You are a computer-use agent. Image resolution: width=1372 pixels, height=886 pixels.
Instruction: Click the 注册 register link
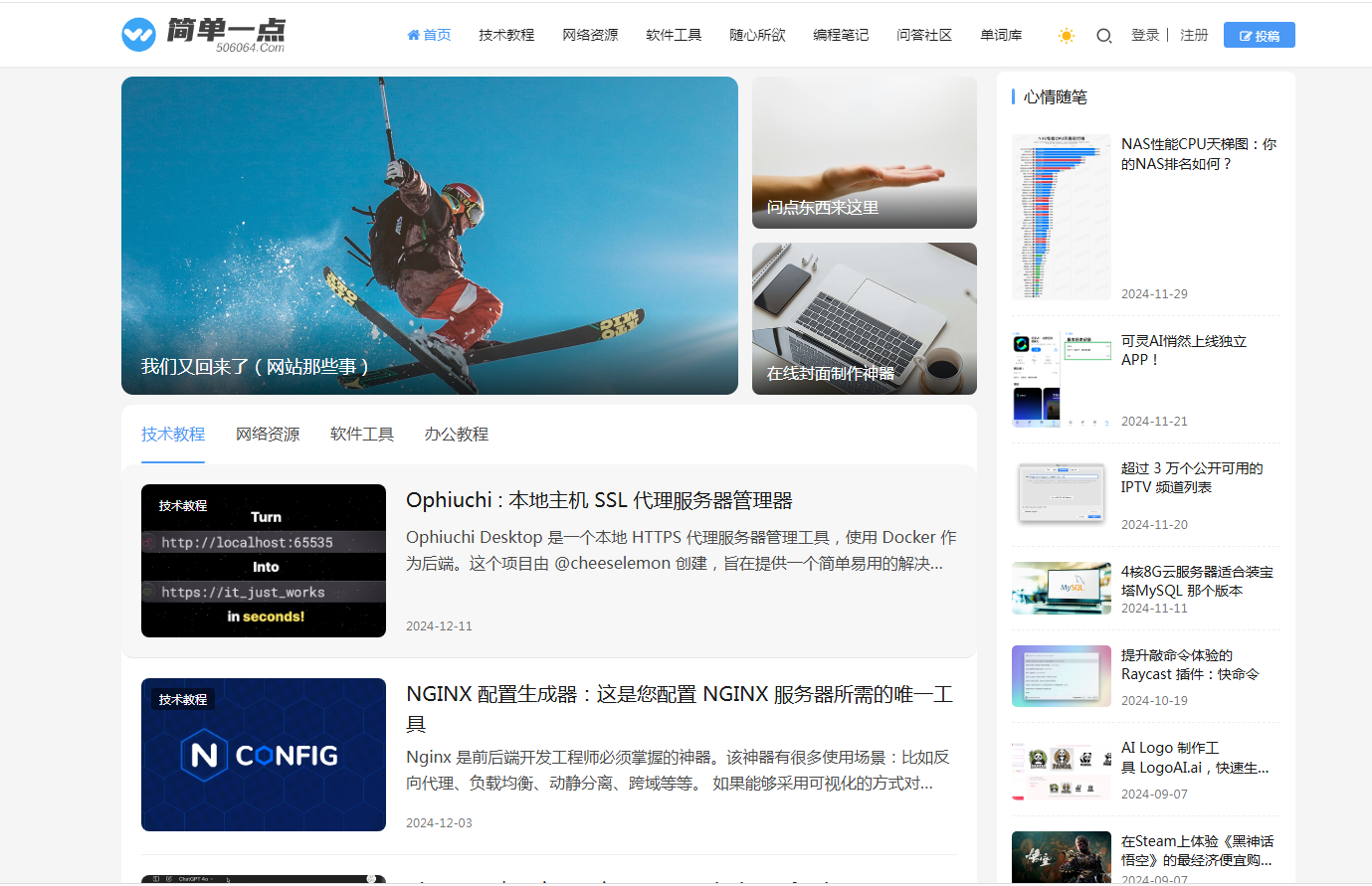(1194, 35)
